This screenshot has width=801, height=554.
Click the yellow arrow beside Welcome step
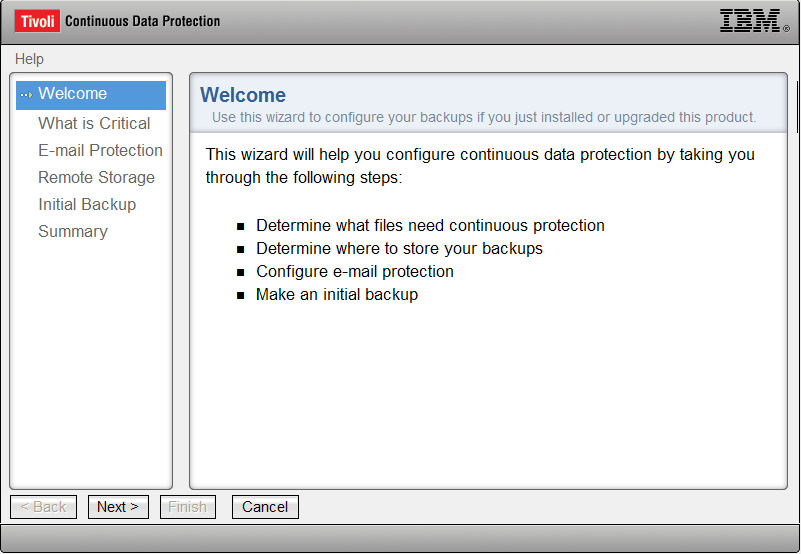pos(27,95)
